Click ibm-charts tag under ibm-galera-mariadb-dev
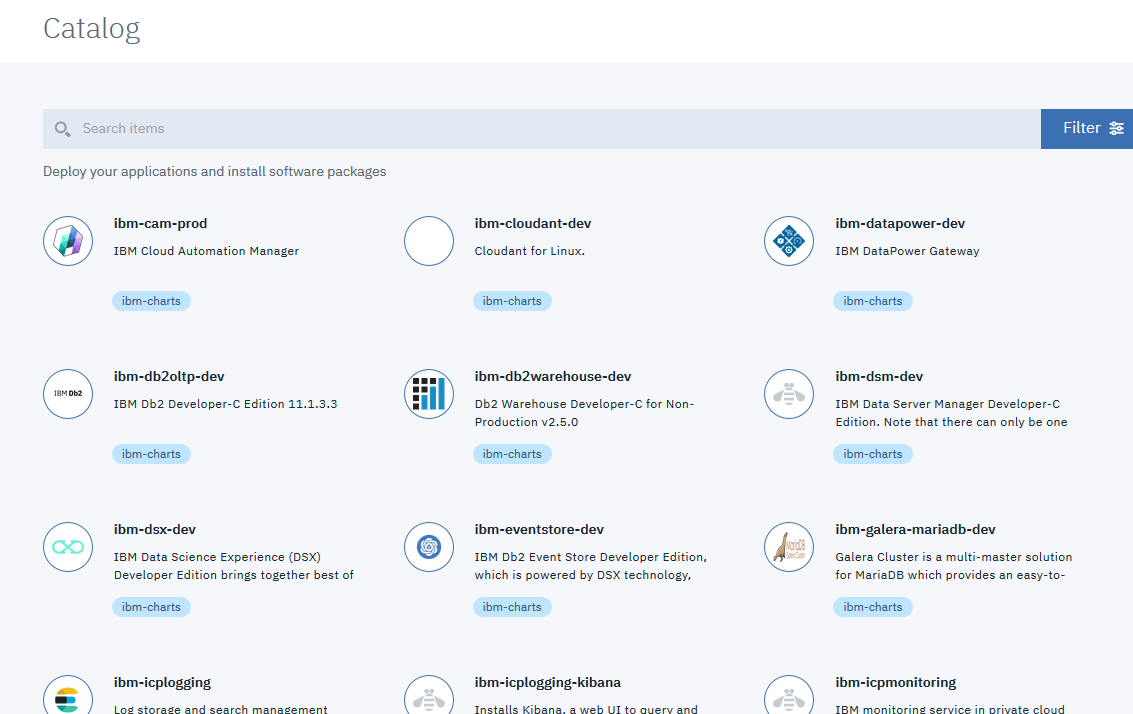 (x=873, y=607)
